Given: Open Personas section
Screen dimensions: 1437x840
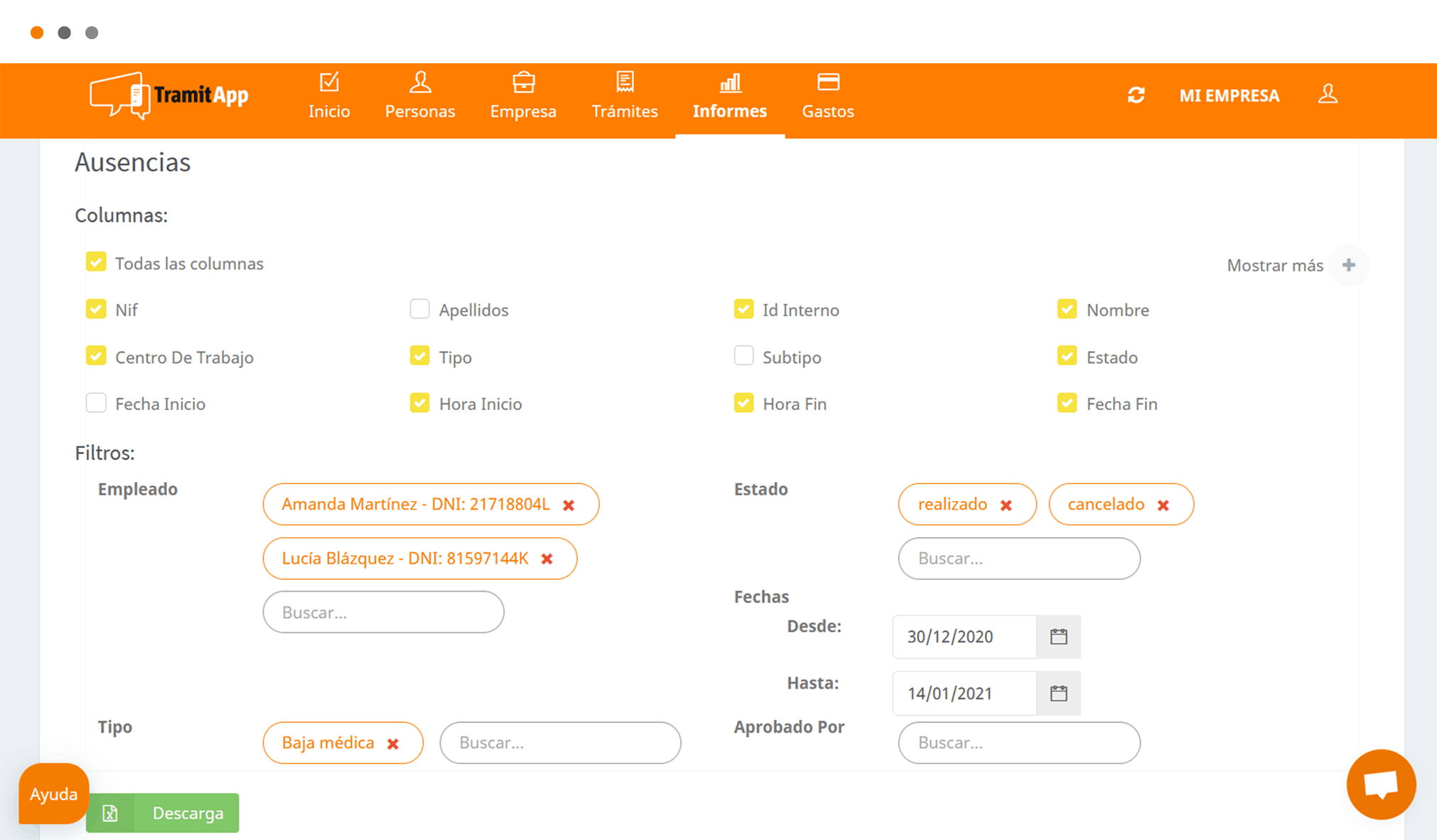Looking at the screenshot, I should (x=420, y=97).
